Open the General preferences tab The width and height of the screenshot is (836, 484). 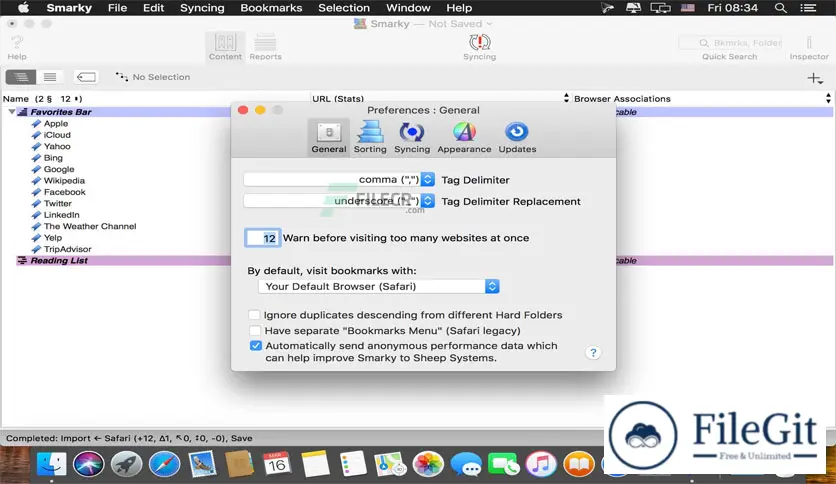tap(329, 138)
